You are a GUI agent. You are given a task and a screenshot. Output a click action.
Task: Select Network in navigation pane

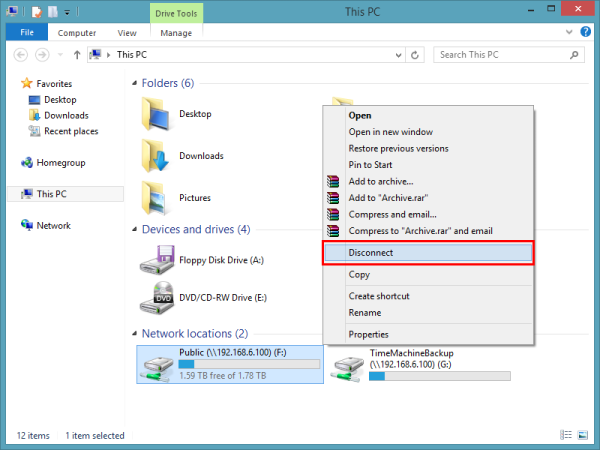point(46,225)
